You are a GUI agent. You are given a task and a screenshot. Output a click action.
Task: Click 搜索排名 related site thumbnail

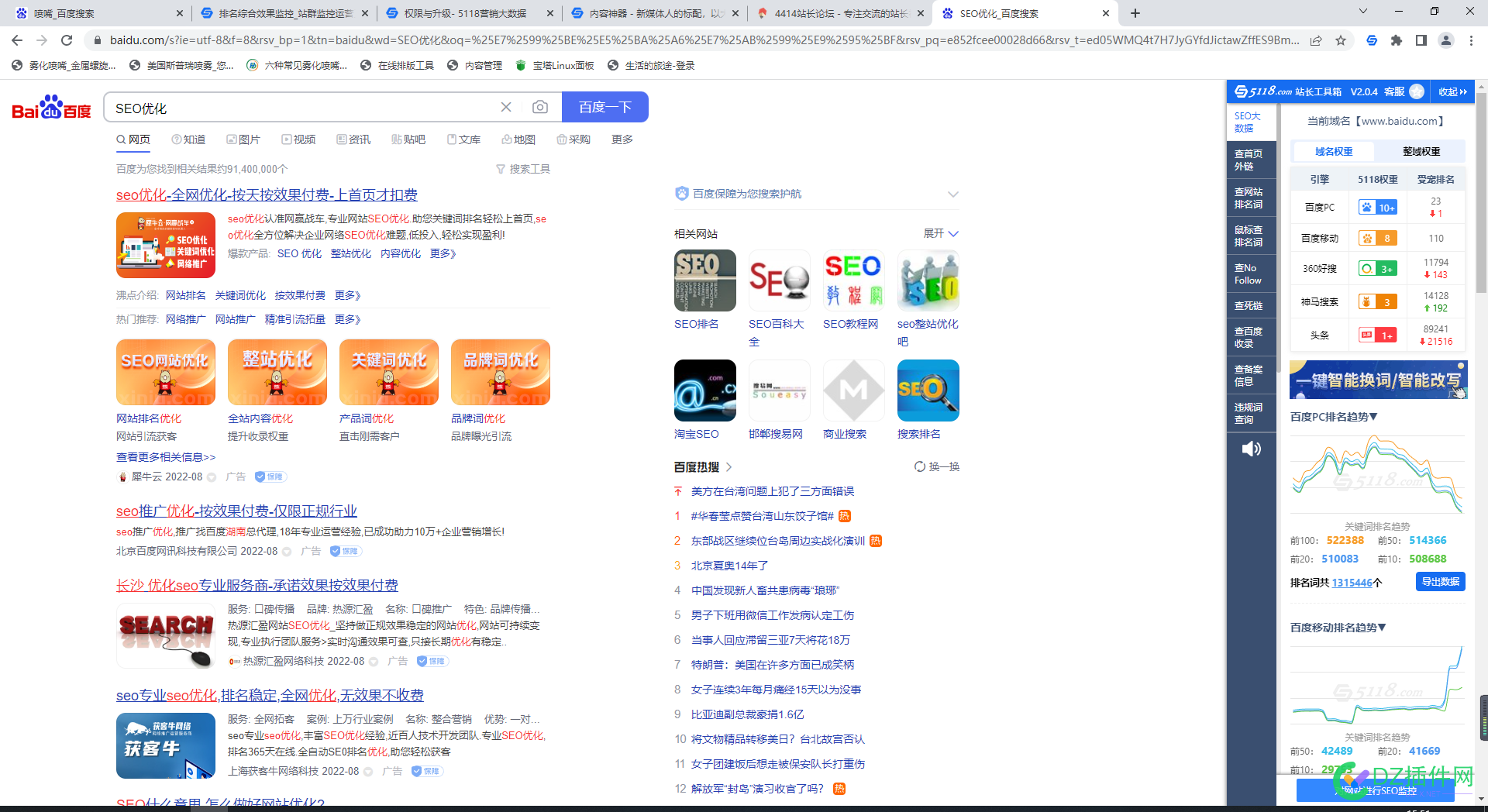[x=928, y=391]
